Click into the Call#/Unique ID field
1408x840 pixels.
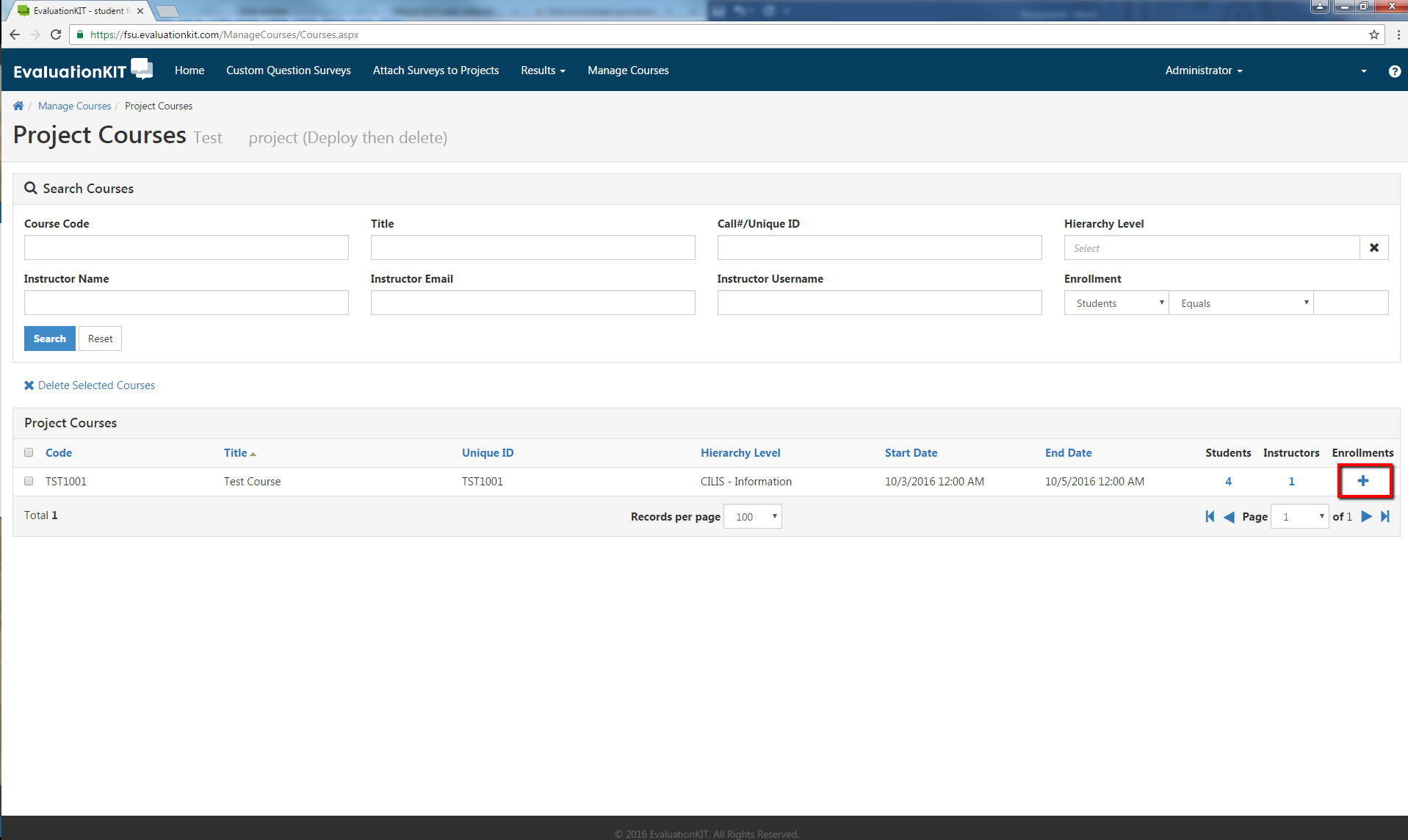(880, 247)
